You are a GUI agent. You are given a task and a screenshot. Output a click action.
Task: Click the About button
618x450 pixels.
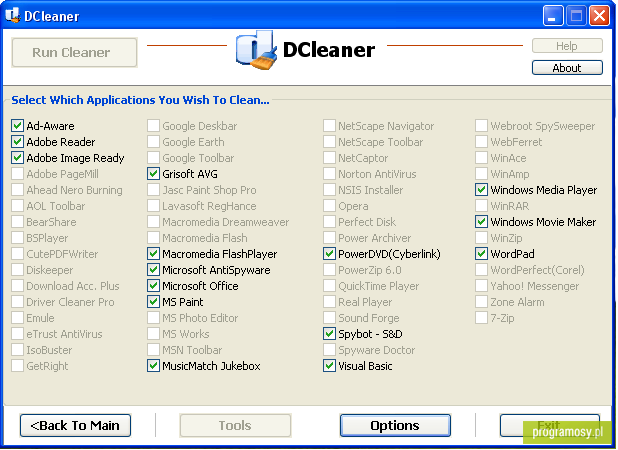567,68
